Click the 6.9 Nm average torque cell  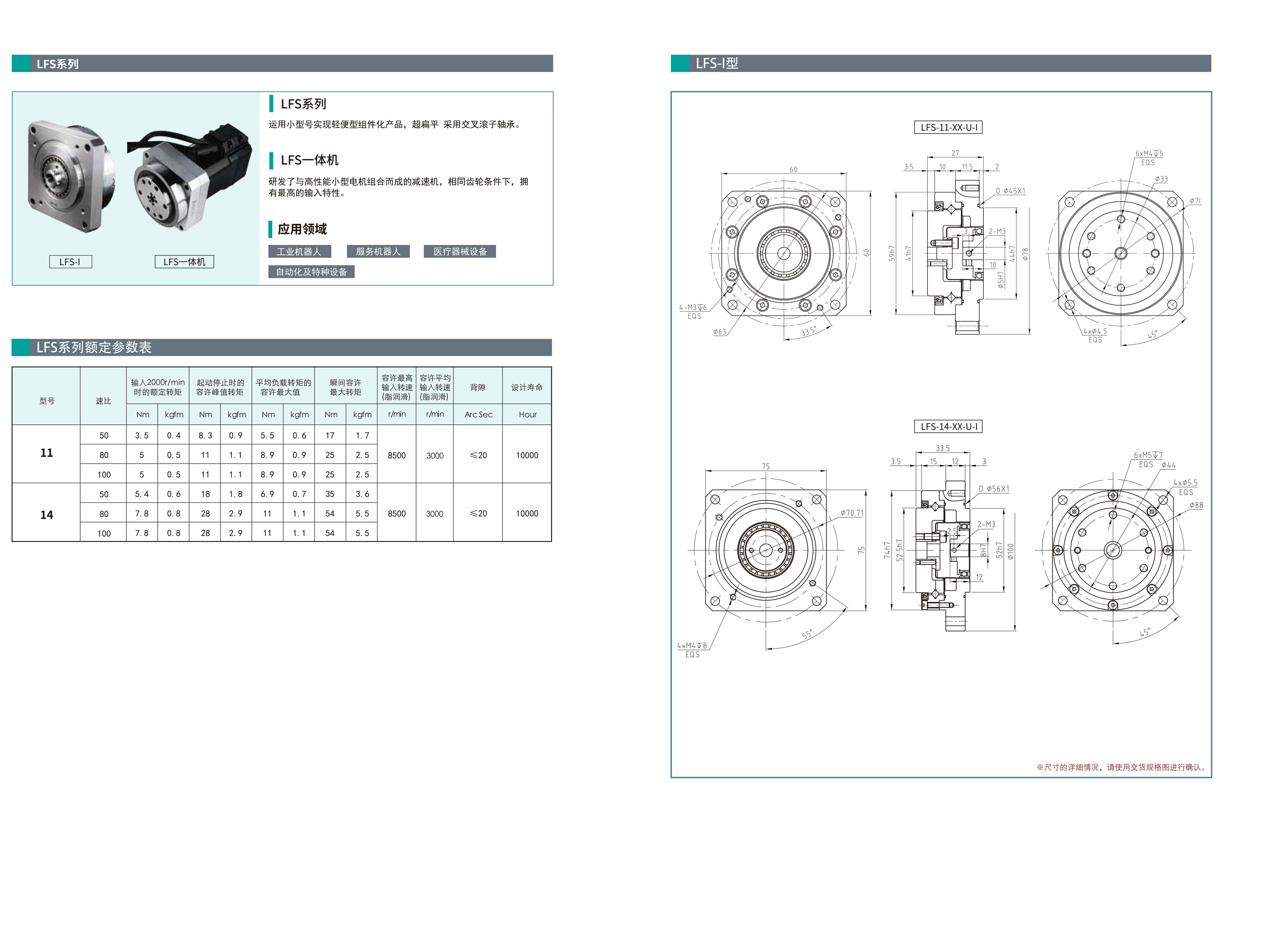268,494
